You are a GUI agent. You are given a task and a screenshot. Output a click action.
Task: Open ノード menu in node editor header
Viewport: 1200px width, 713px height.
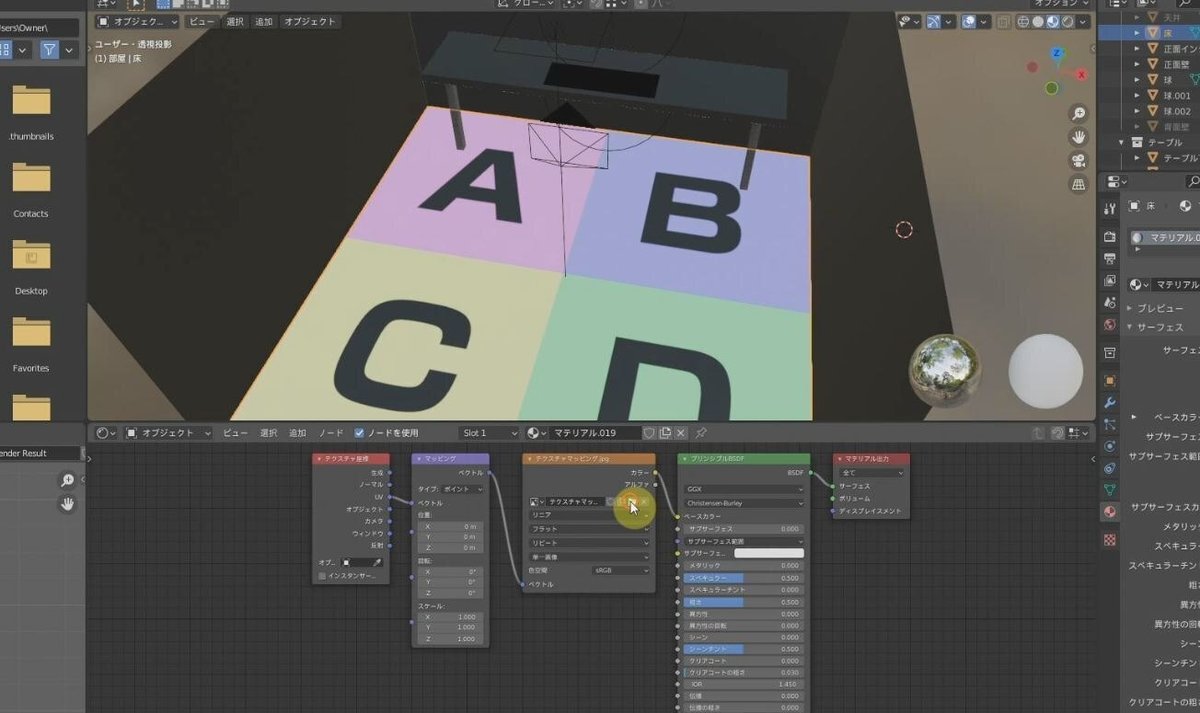click(331, 433)
